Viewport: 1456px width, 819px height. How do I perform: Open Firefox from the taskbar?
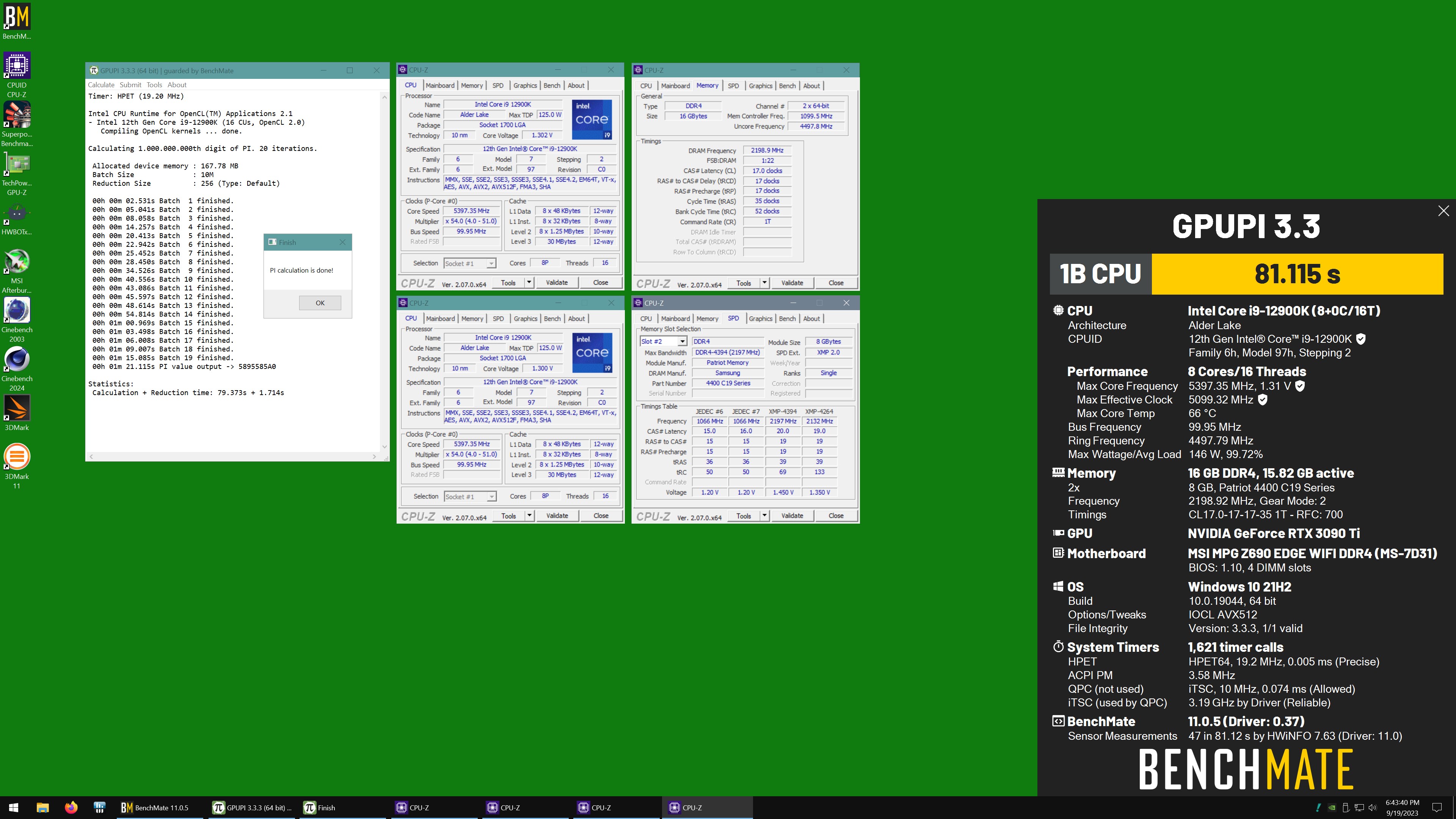pyautogui.click(x=71, y=808)
